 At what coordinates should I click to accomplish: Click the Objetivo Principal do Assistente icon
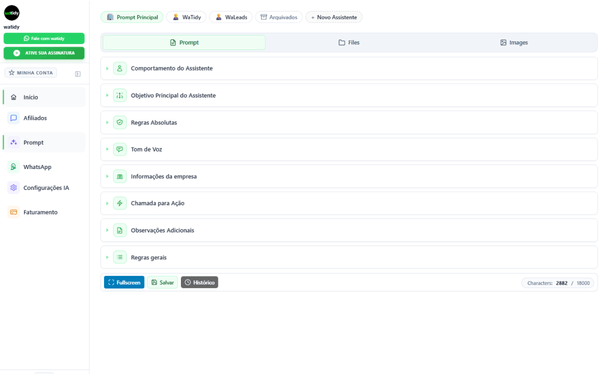click(x=120, y=96)
